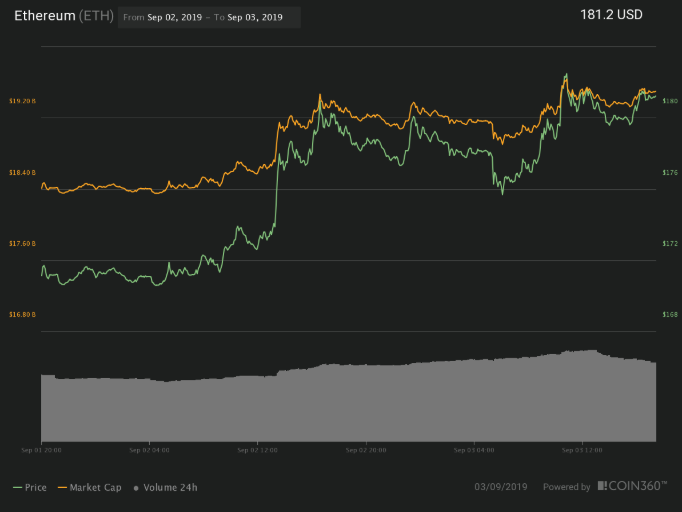Click the $18.40 B market cap axis label

(22, 173)
